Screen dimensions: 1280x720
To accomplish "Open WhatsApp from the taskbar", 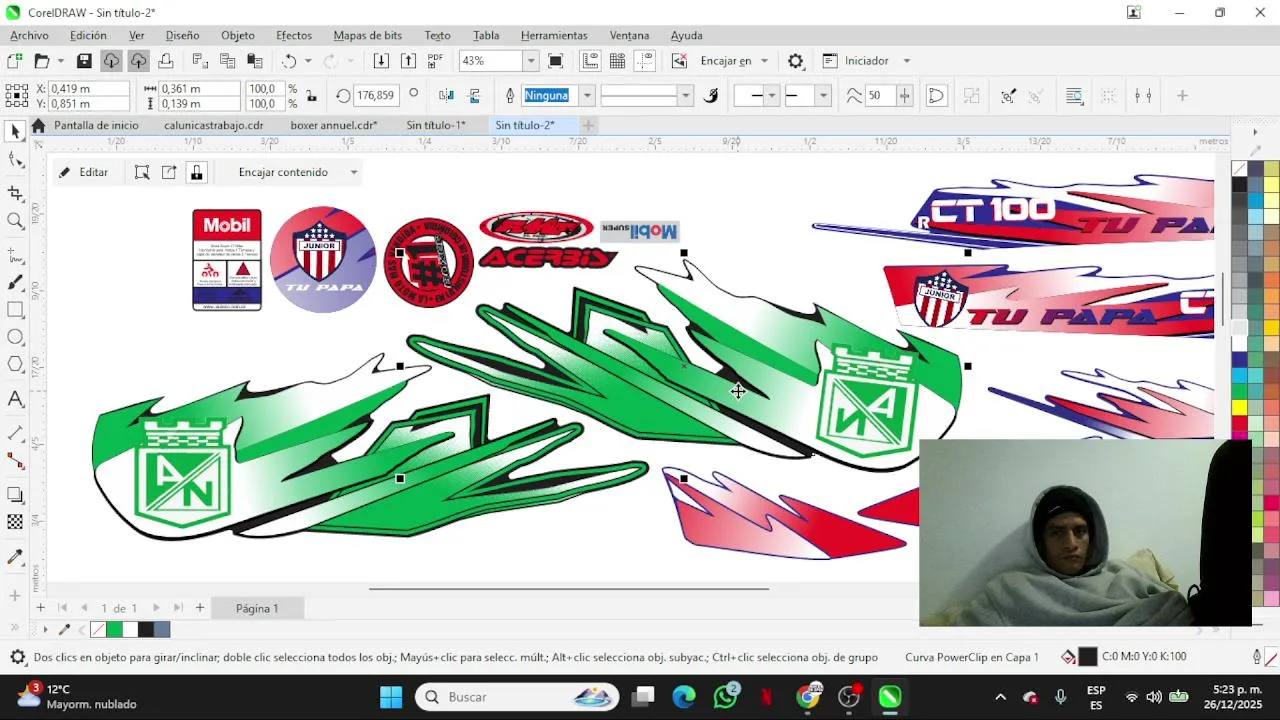I will pyautogui.click(x=726, y=697).
